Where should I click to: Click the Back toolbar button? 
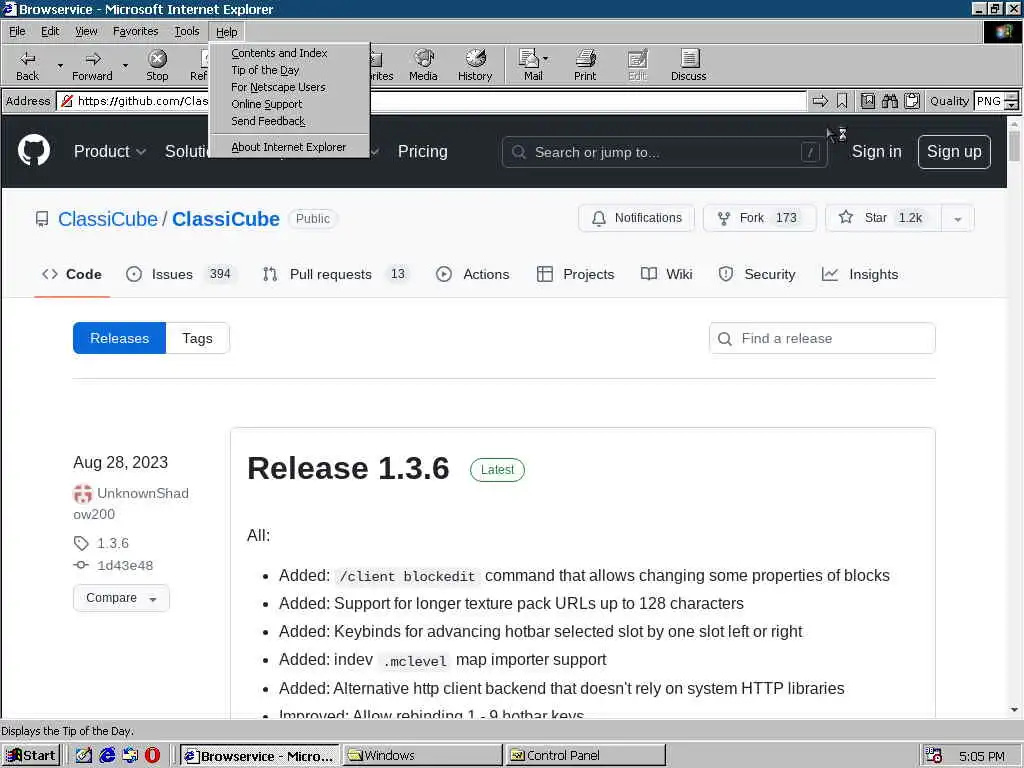coord(27,65)
